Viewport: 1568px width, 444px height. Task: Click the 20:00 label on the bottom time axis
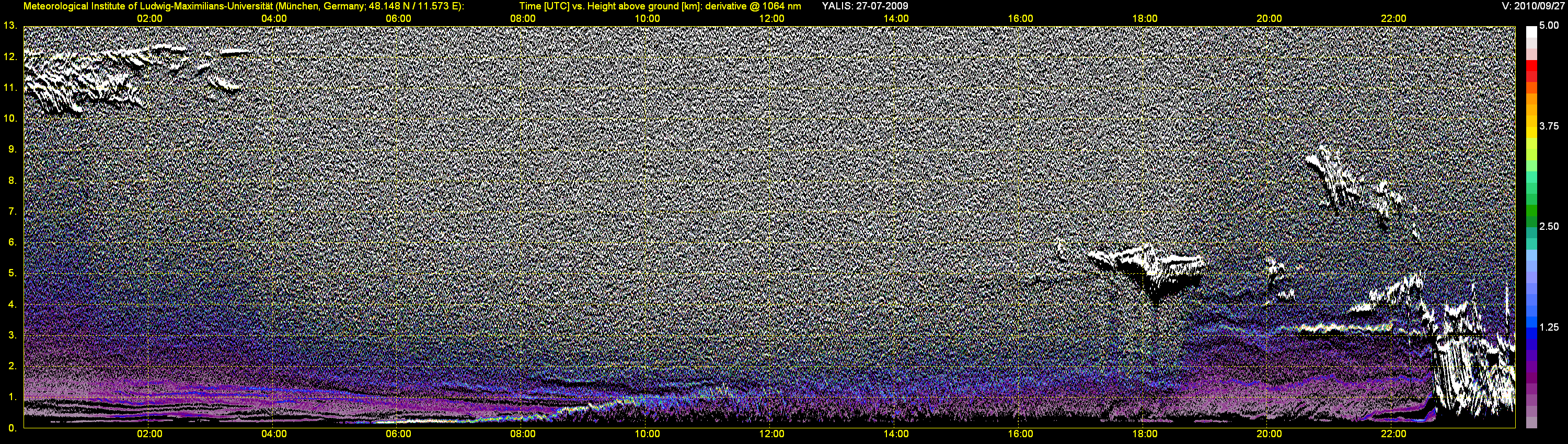[x=1269, y=434]
